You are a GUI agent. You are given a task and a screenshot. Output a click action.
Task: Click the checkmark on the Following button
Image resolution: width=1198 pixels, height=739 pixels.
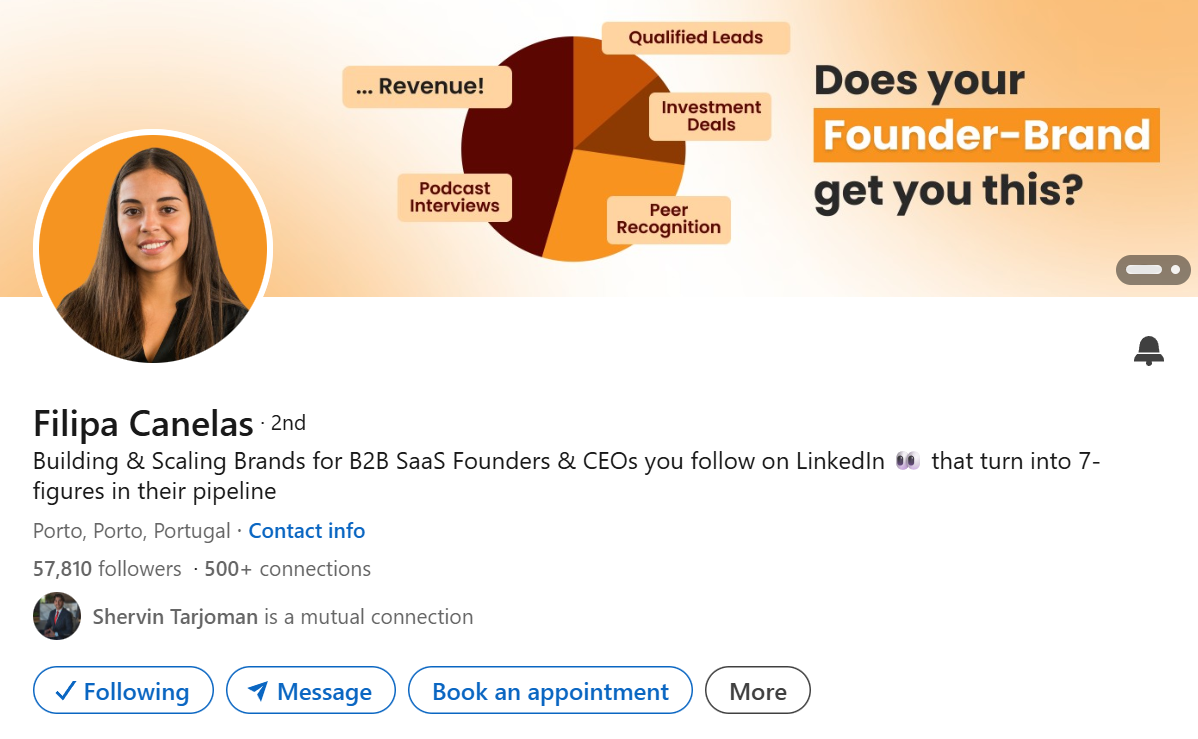pos(66,690)
